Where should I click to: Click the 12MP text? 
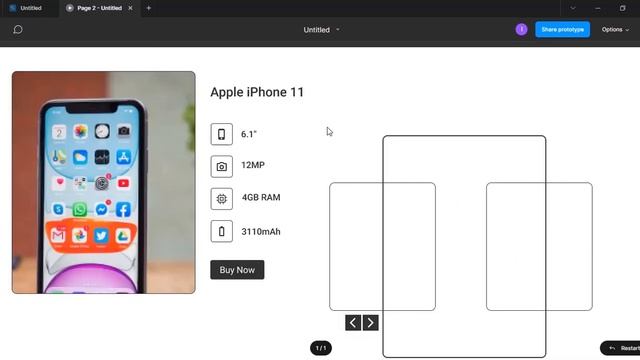coord(253,165)
